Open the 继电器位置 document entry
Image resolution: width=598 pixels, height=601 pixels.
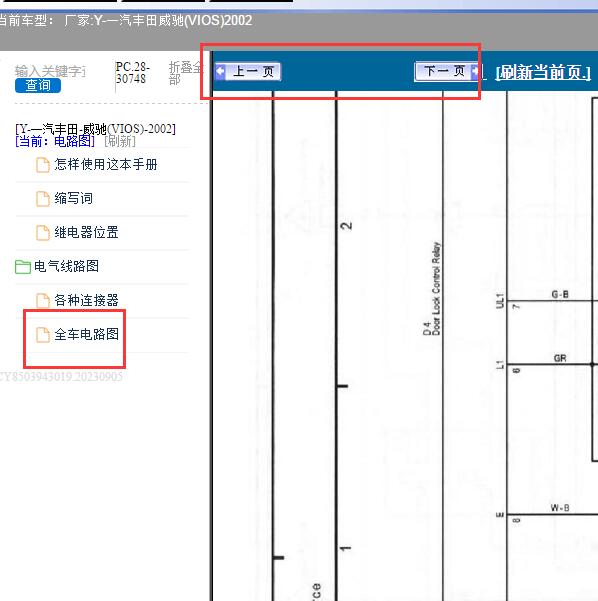[x=86, y=232]
